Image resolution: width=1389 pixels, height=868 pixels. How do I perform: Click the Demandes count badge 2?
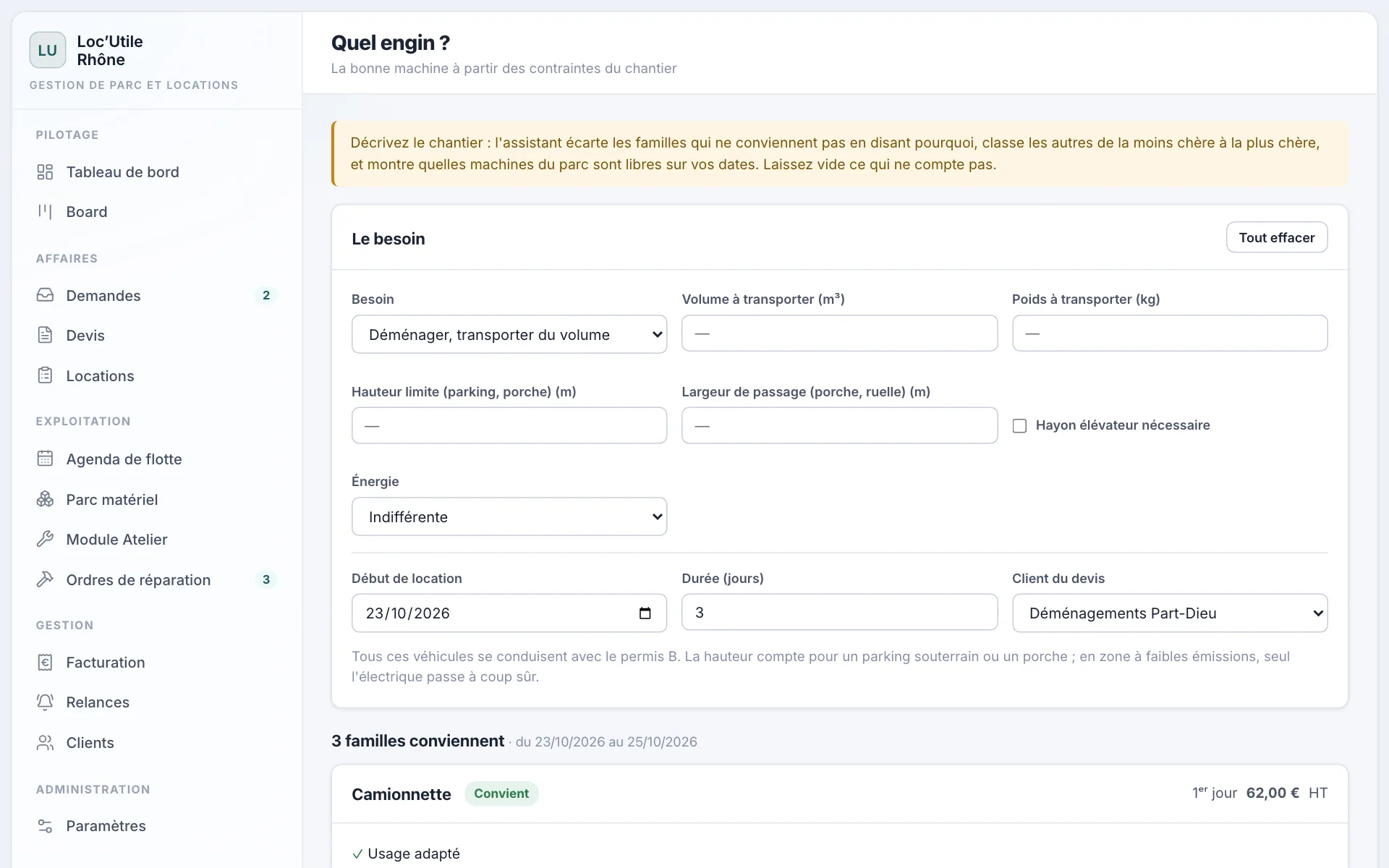(266, 295)
